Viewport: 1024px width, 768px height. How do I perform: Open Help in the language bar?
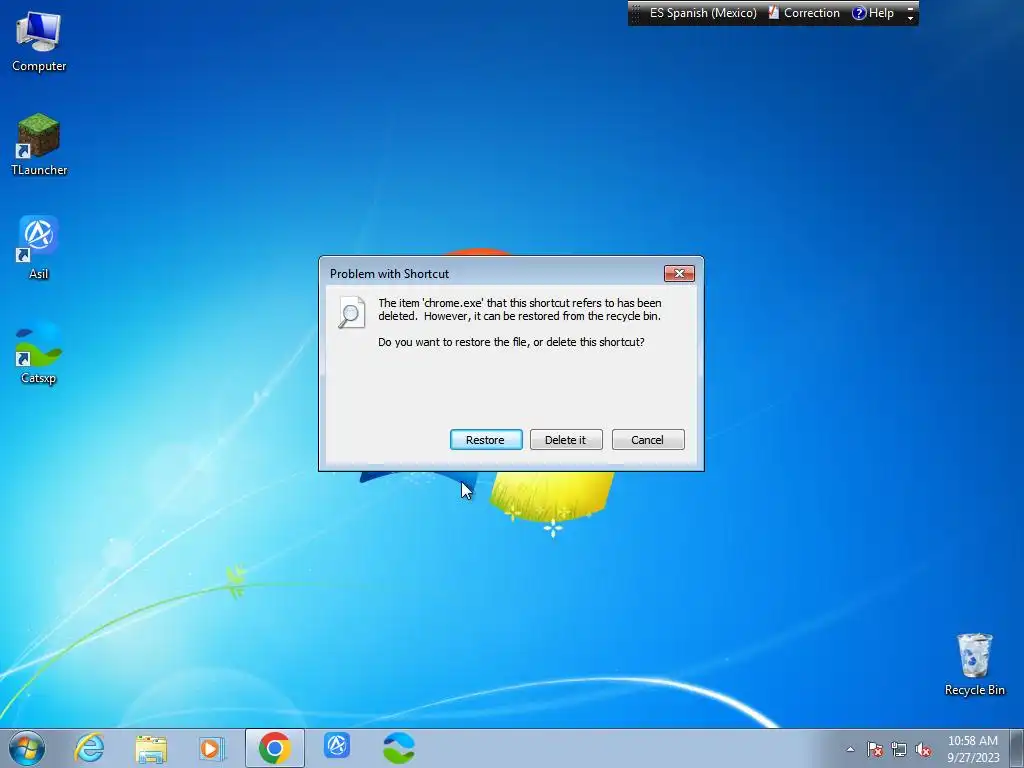pyautogui.click(x=873, y=13)
